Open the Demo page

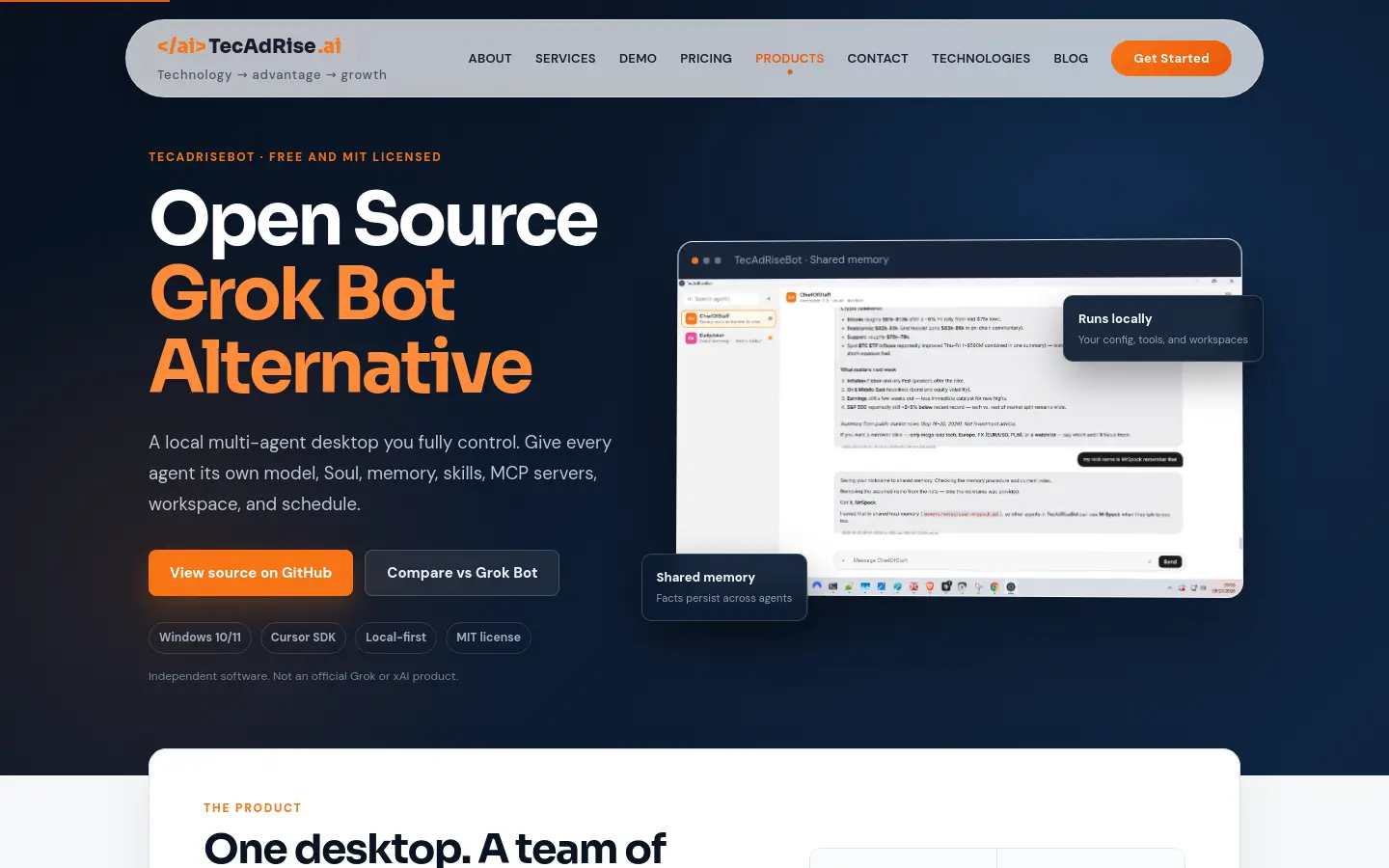(638, 59)
